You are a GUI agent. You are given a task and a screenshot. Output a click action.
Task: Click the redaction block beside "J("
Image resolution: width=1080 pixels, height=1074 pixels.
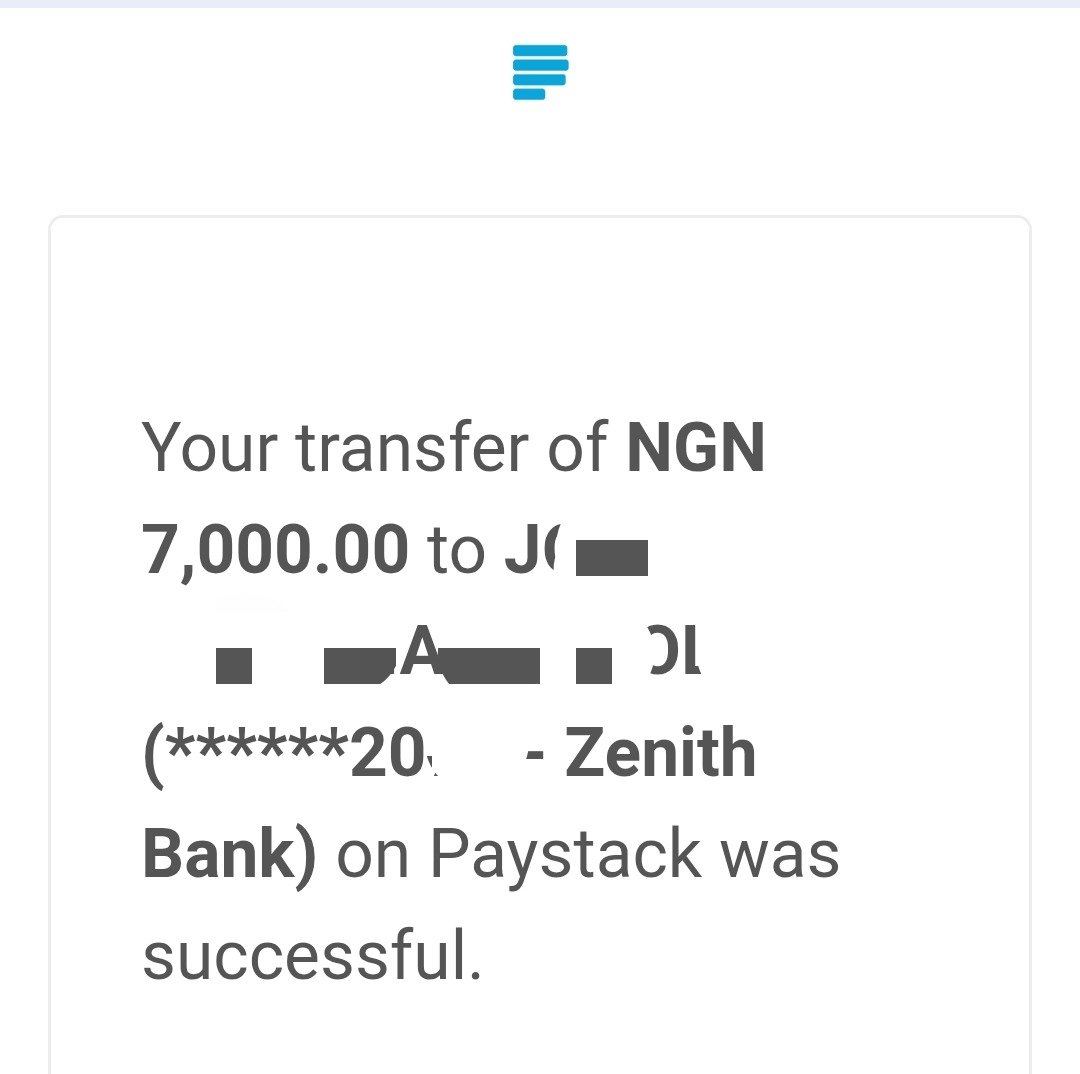click(612, 557)
